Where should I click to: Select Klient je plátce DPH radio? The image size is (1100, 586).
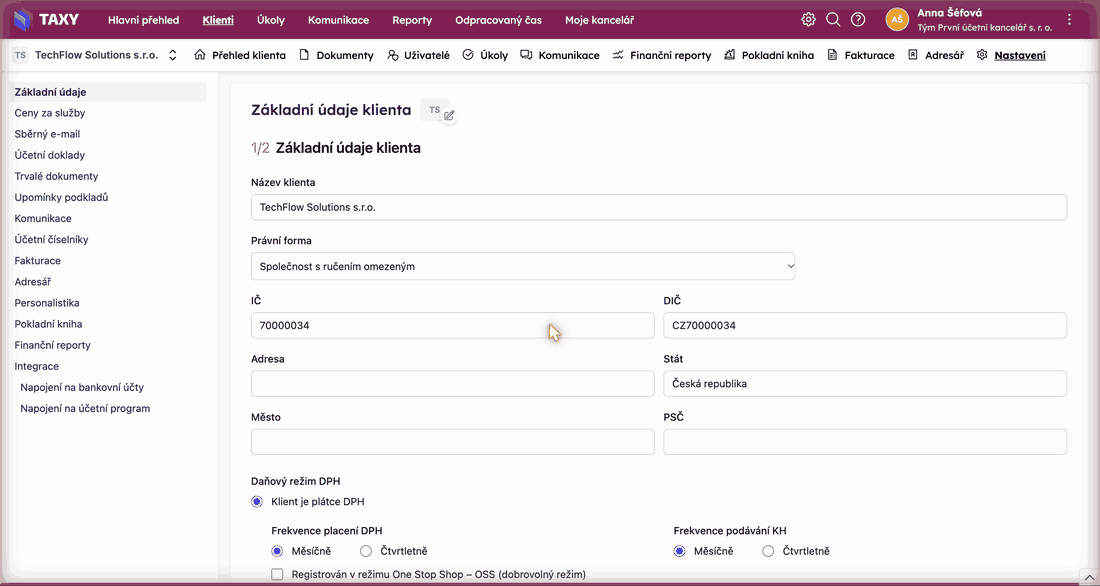click(x=257, y=502)
